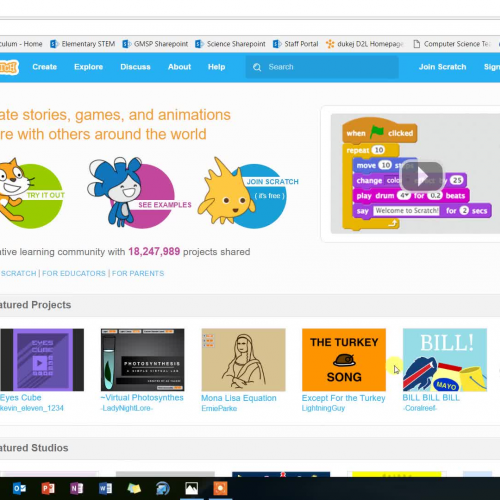Click Except For the Turkey title link
This screenshot has width=500, height=500.
344,398
